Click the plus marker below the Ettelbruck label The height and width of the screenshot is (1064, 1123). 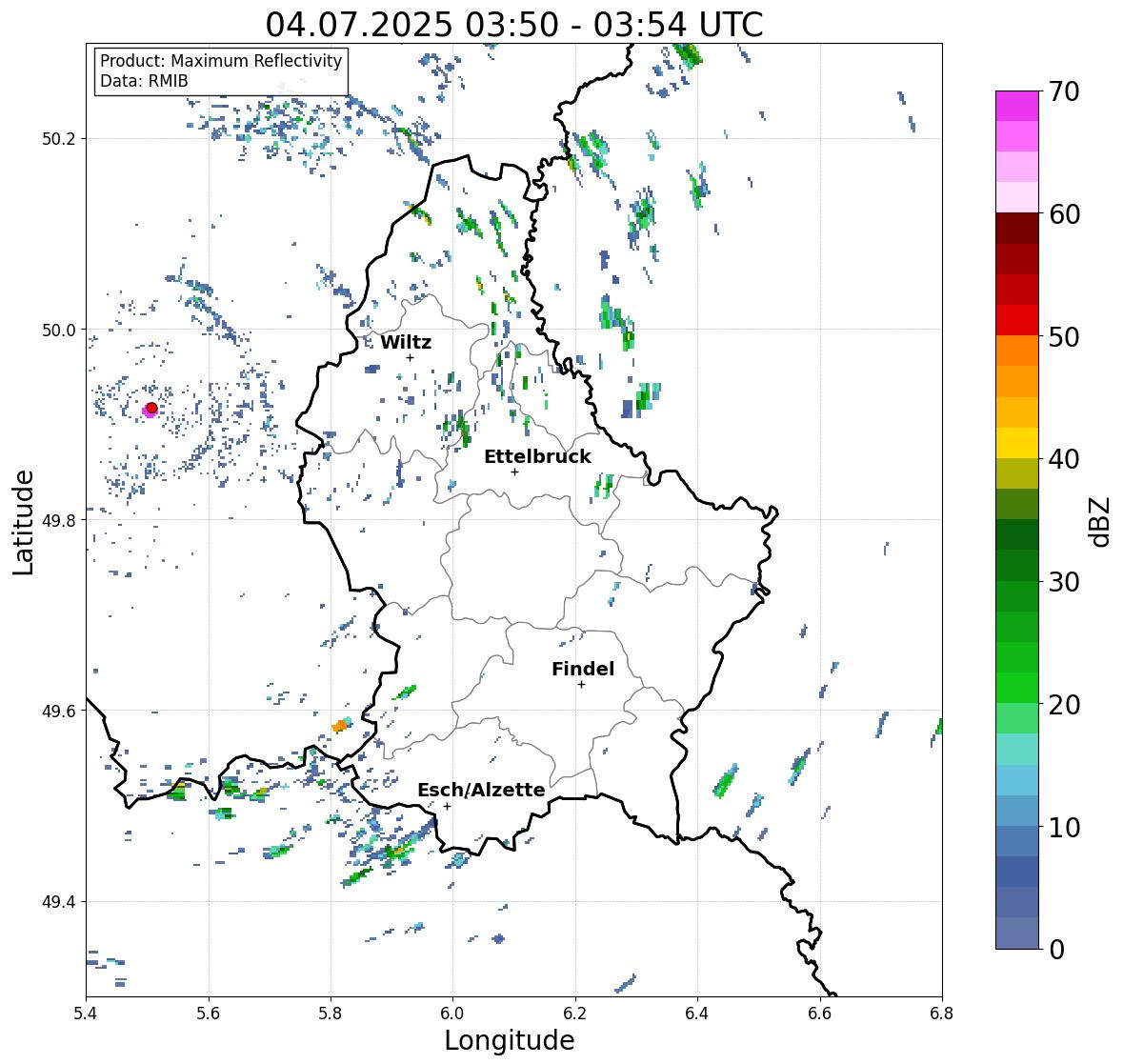(x=514, y=472)
